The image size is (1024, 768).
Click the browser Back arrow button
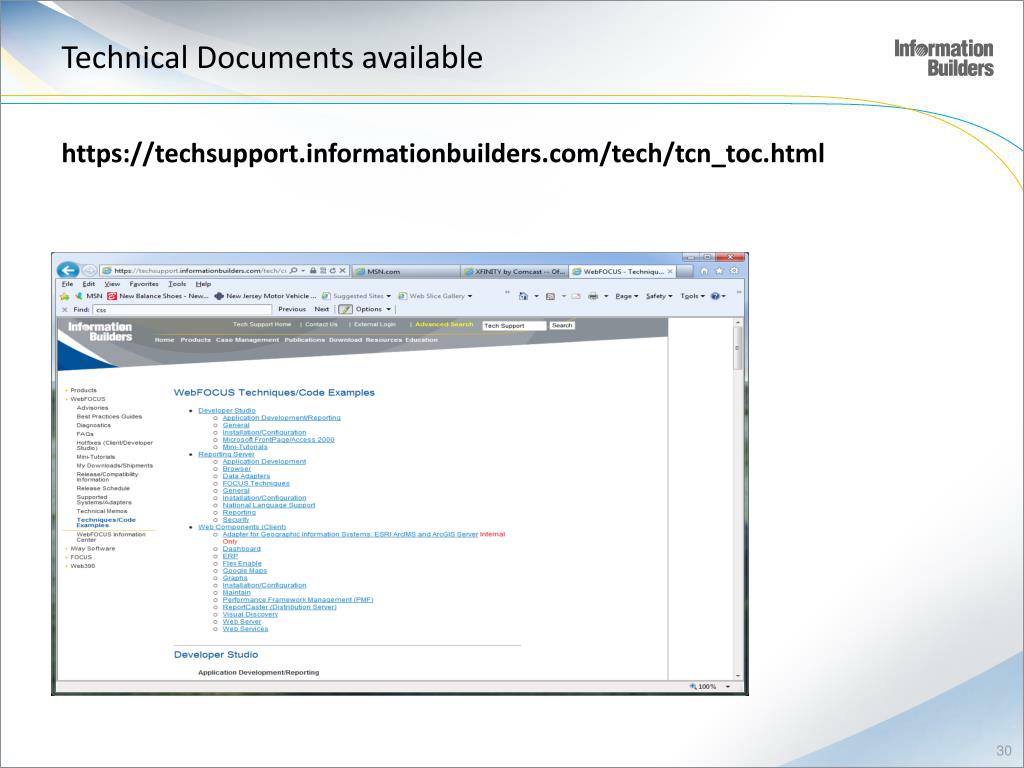pos(68,270)
